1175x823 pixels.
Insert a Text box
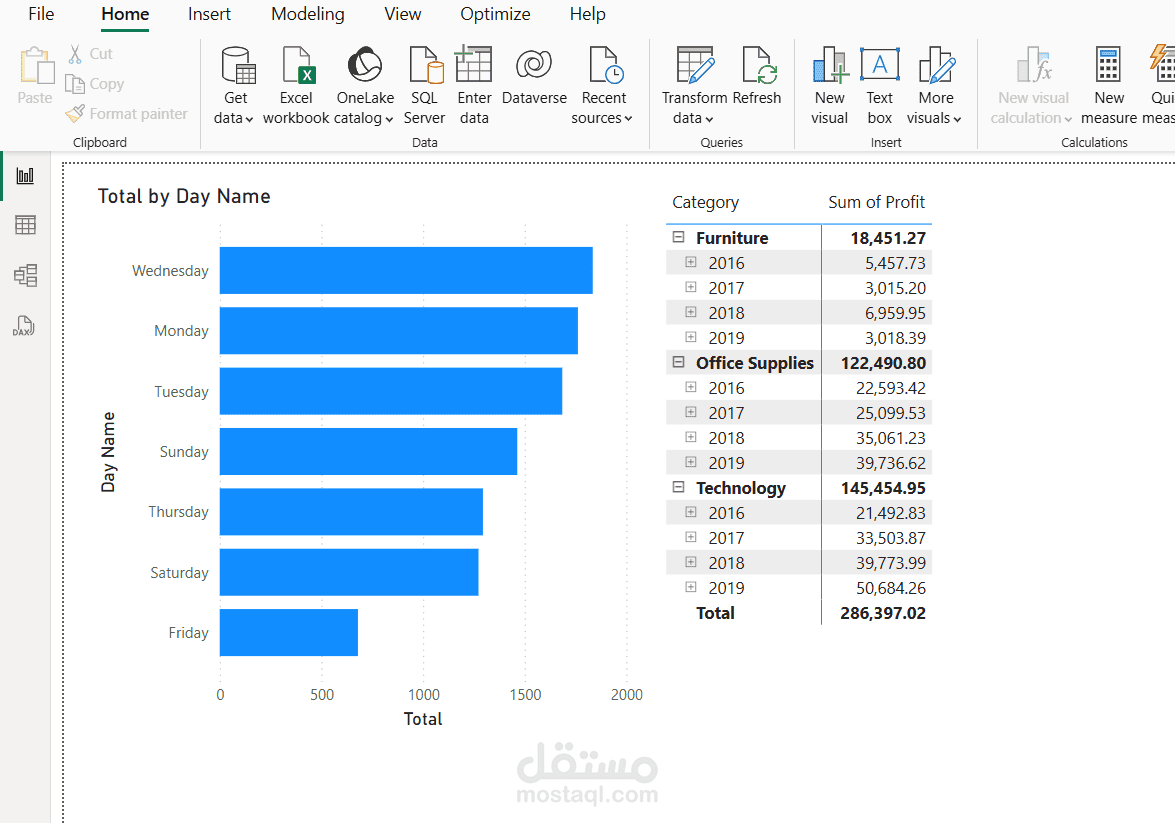pos(880,85)
